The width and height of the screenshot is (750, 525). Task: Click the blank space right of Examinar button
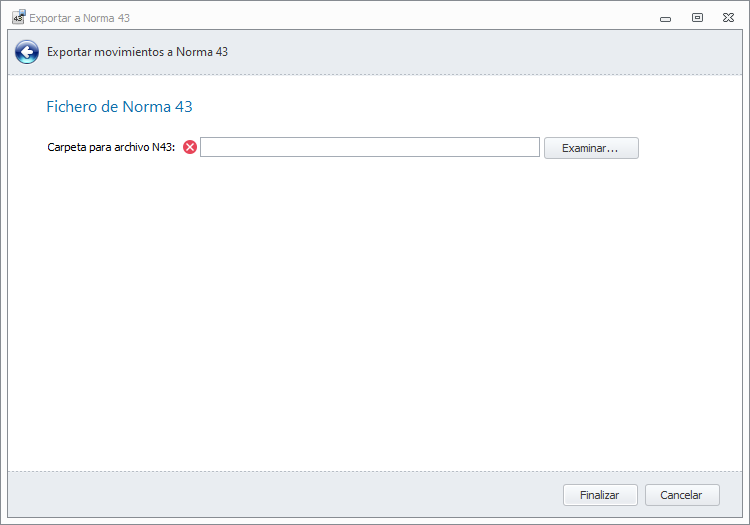(690, 148)
